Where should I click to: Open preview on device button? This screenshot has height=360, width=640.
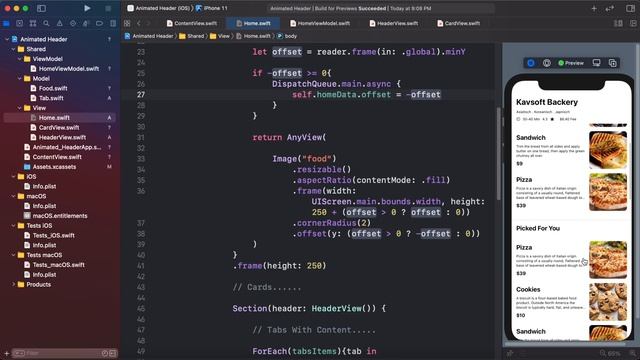point(596,63)
